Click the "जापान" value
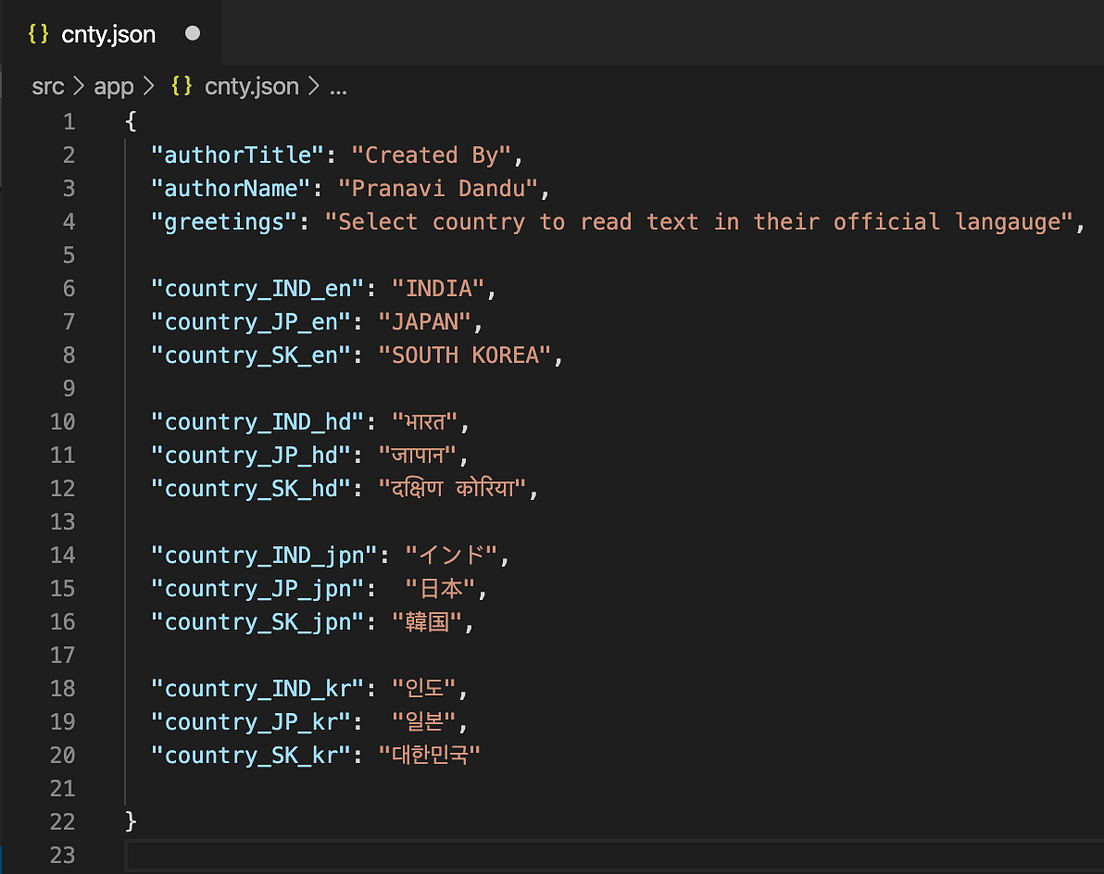This screenshot has height=874, width=1104. [x=418, y=455]
